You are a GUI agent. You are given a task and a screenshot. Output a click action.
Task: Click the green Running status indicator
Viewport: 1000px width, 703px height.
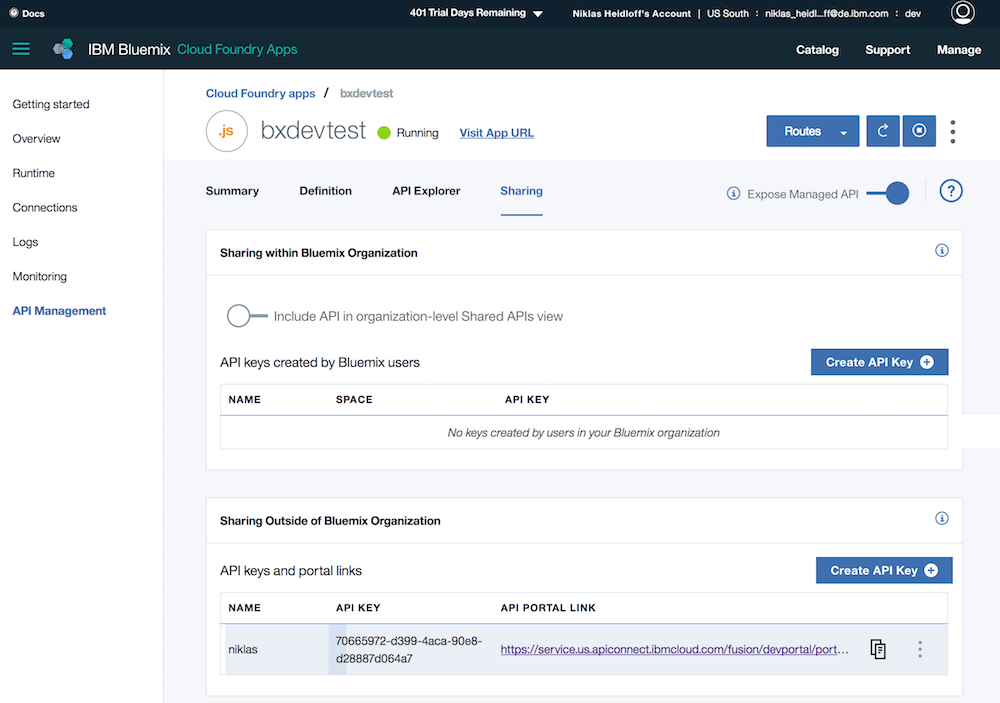[384, 133]
